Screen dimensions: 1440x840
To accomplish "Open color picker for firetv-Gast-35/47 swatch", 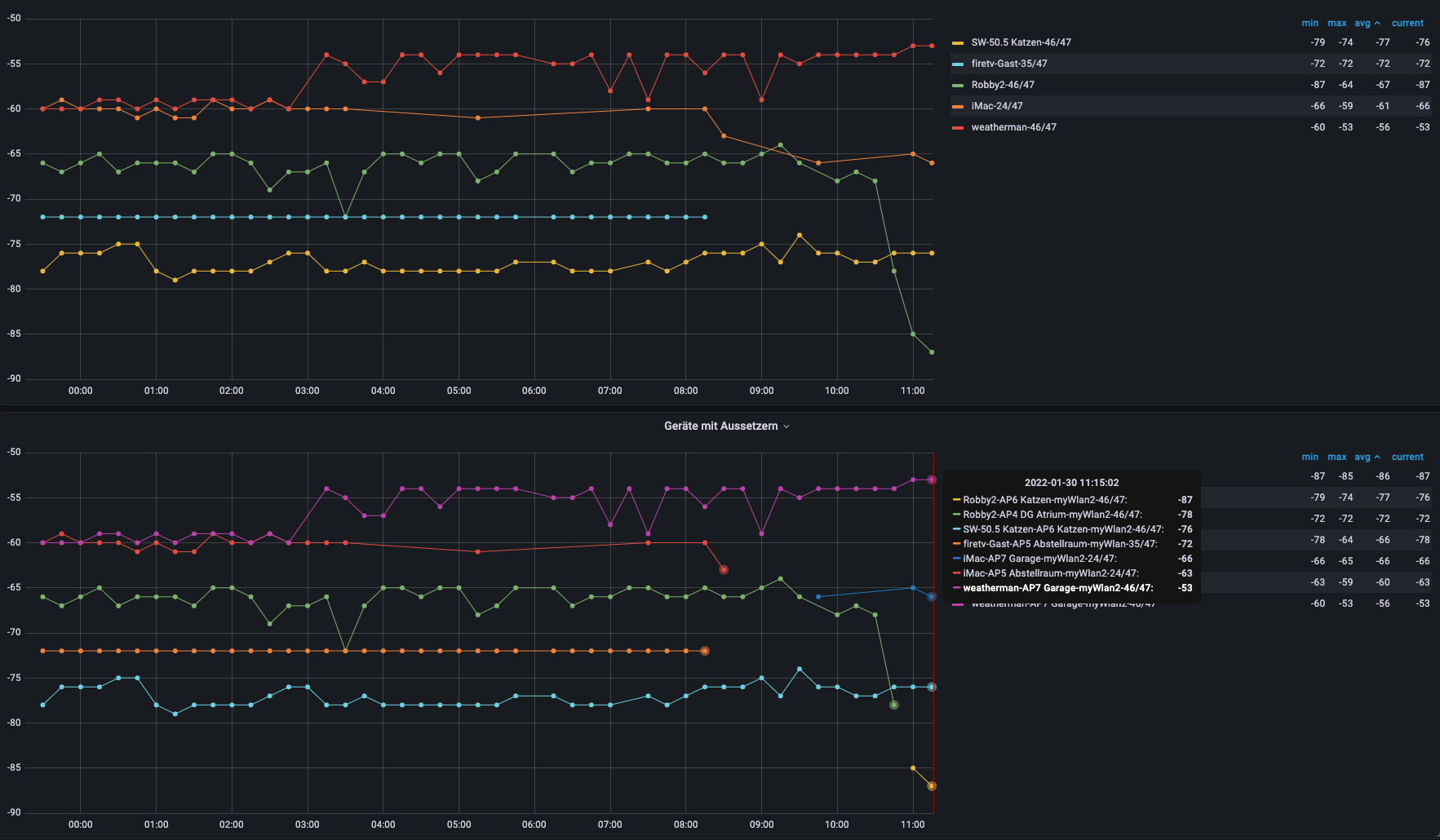I will [x=958, y=64].
